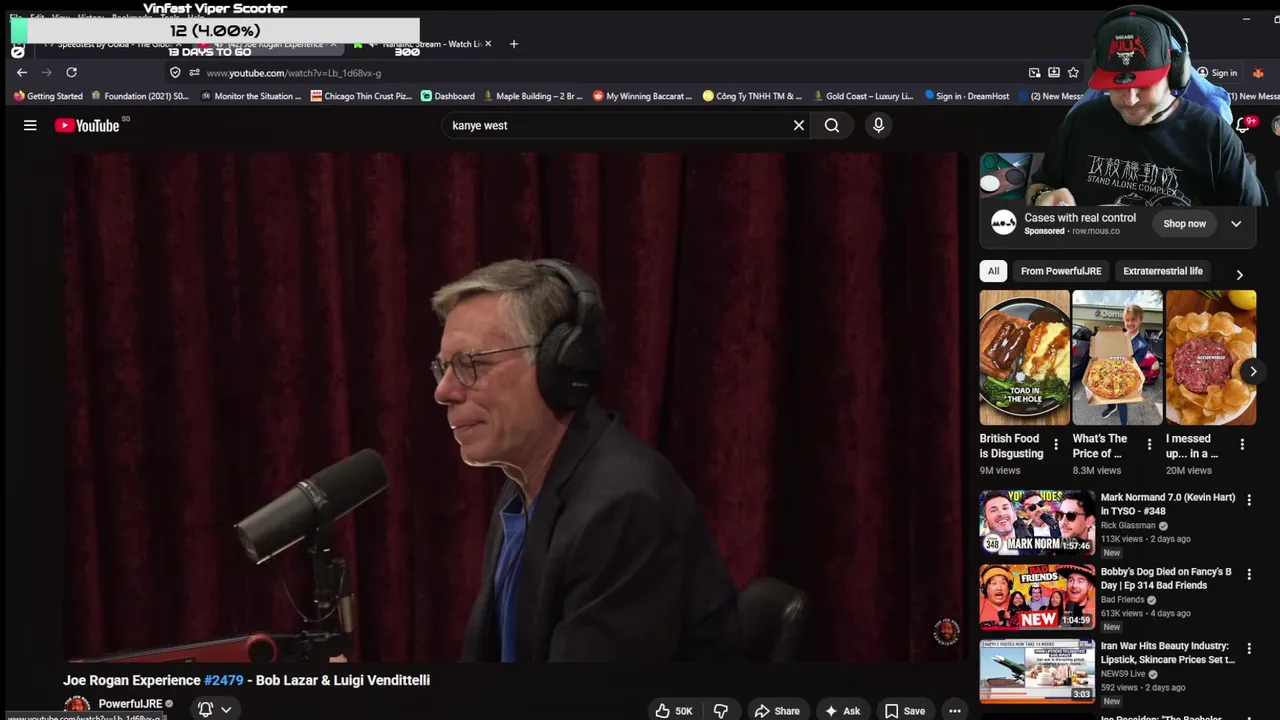Open Monitor the Situation bookmark

(250, 96)
